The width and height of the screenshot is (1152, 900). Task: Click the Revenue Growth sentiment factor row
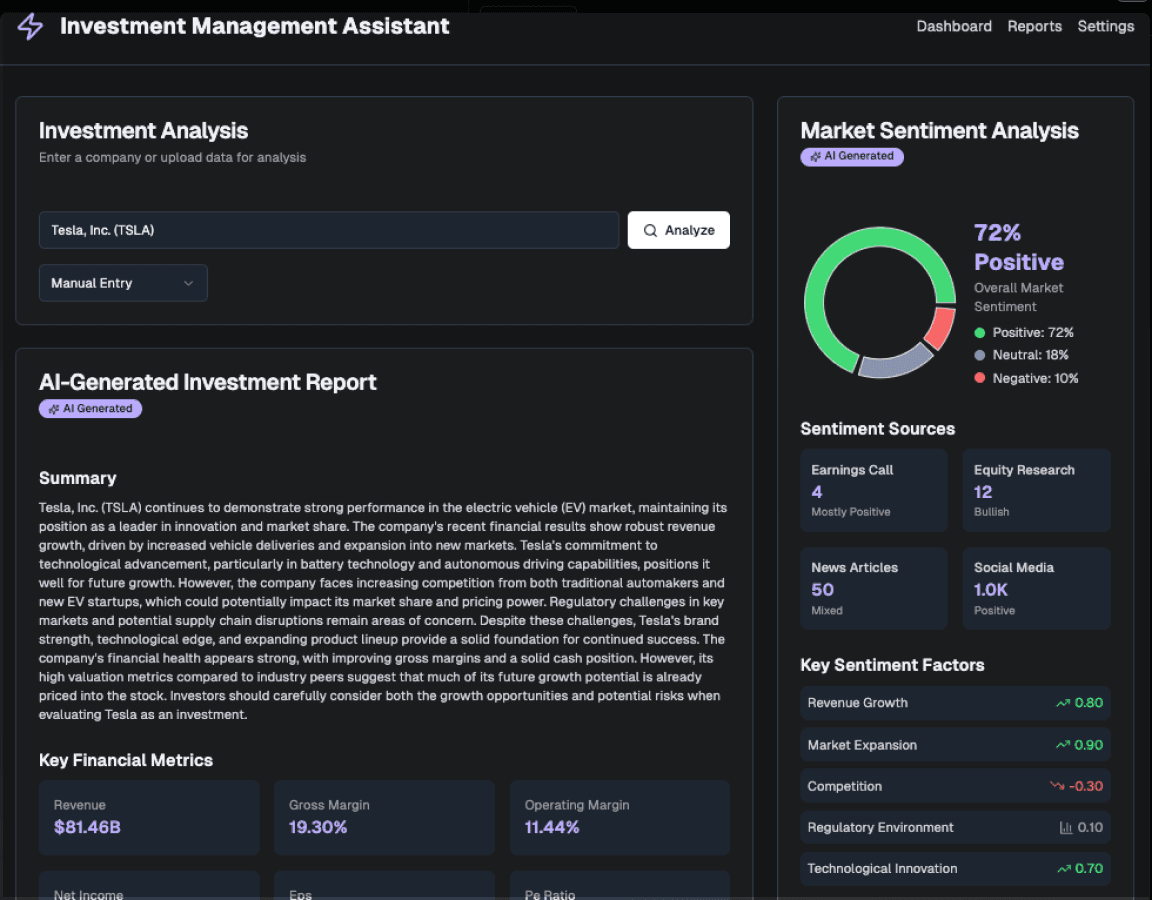click(x=955, y=703)
